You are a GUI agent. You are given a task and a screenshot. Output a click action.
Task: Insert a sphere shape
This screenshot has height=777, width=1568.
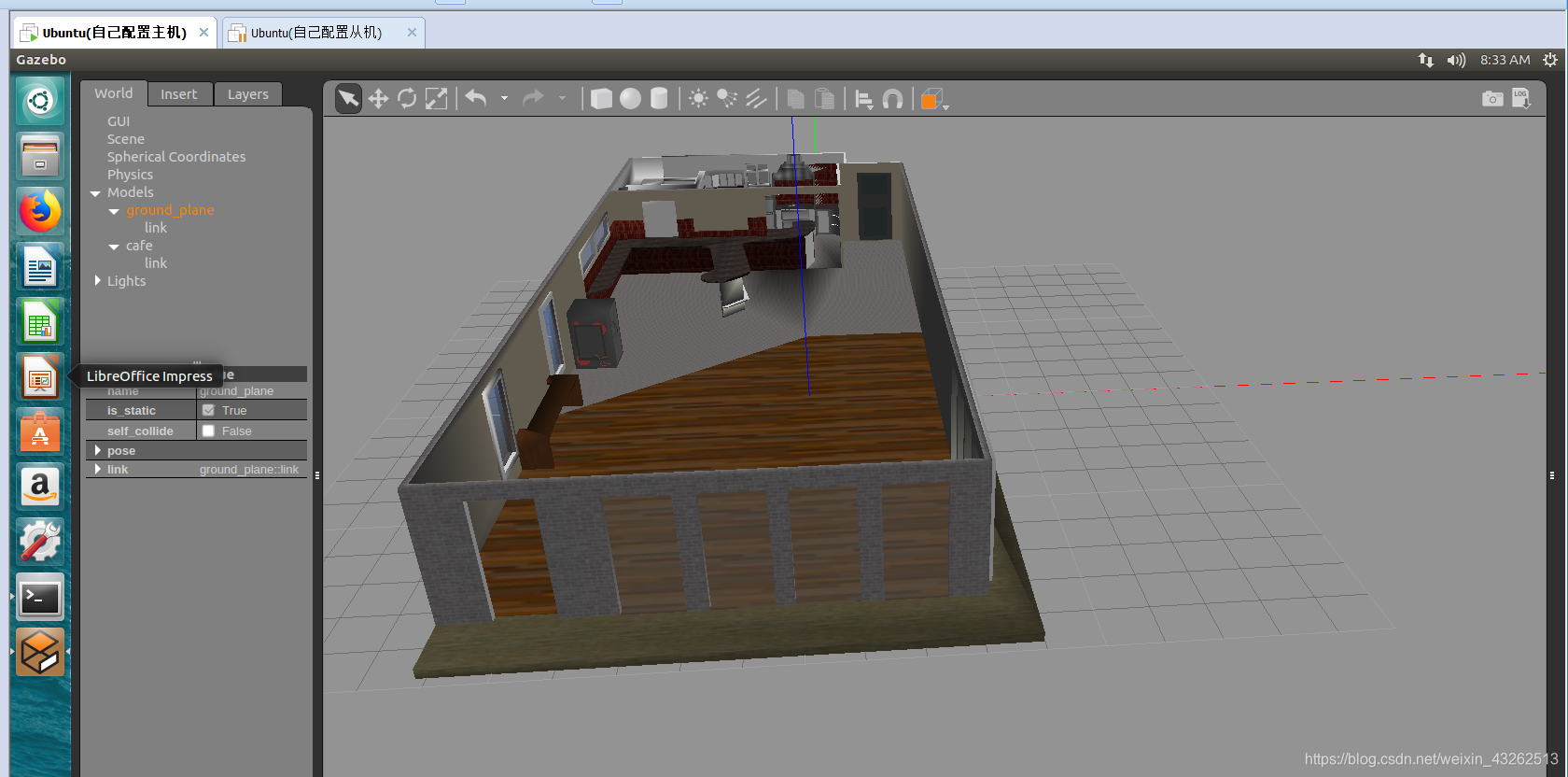pos(631,99)
